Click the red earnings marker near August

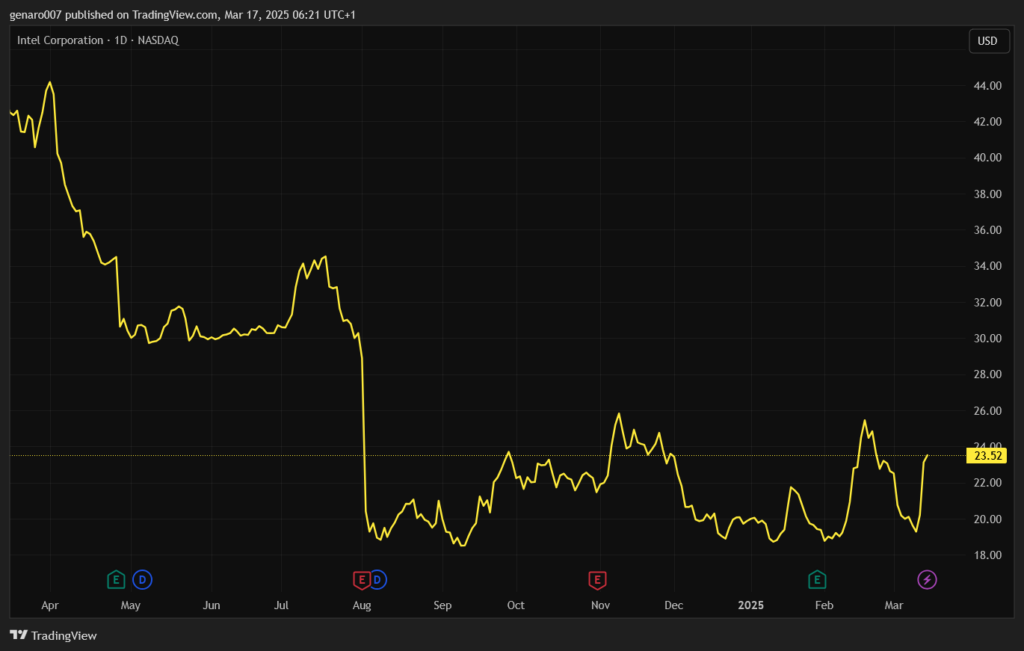pyautogui.click(x=362, y=579)
